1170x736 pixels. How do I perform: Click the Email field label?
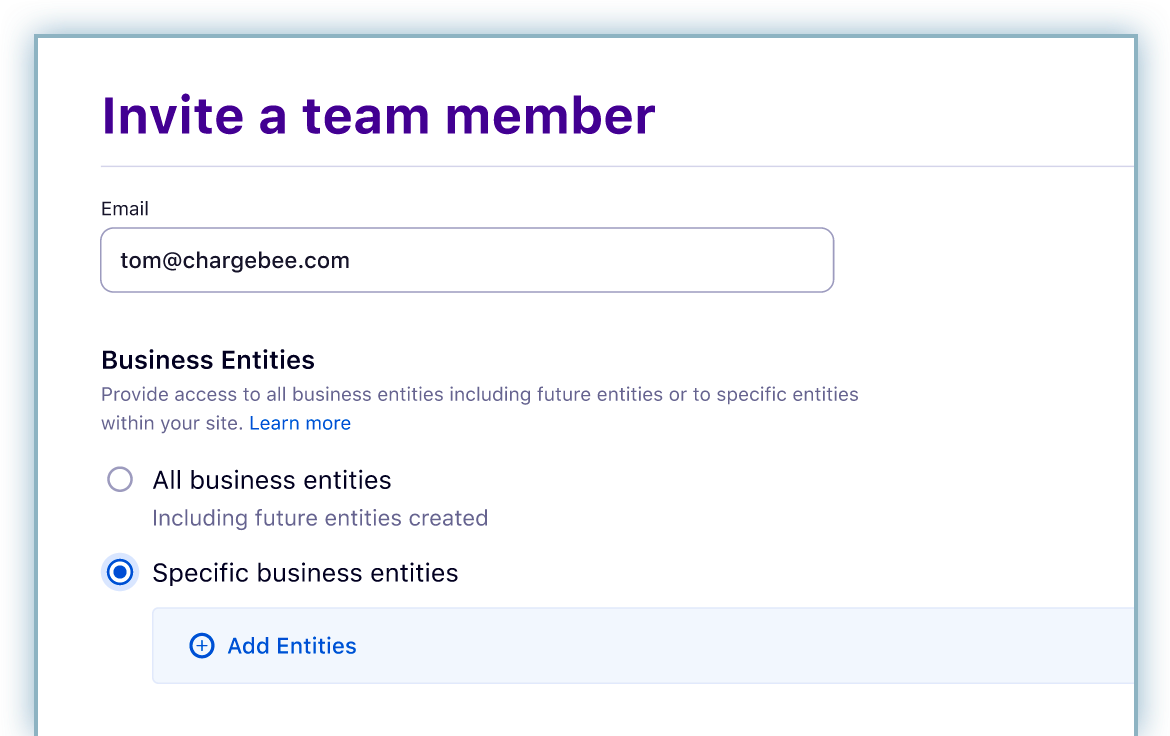[x=124, y=208]
